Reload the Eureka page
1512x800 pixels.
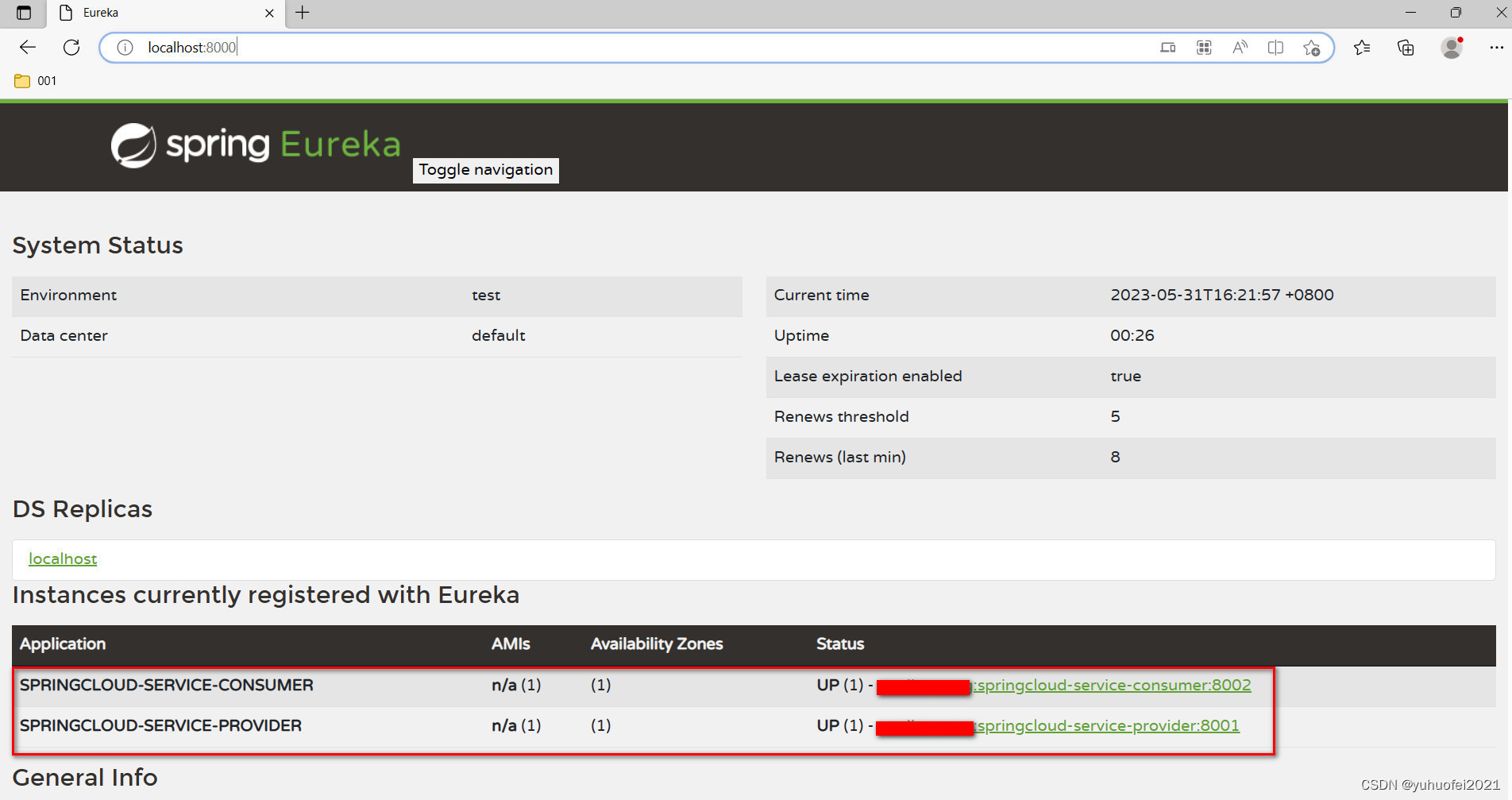click(71, 48)
